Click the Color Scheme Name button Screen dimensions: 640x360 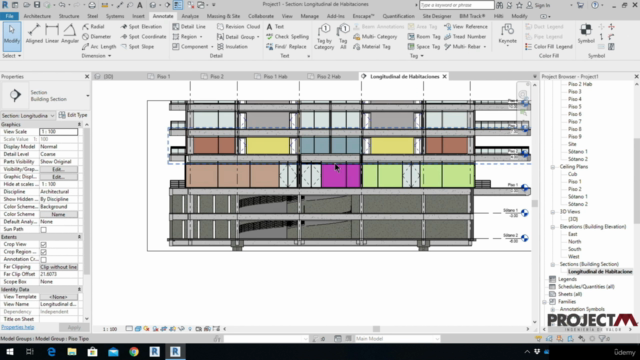[58, 214]
